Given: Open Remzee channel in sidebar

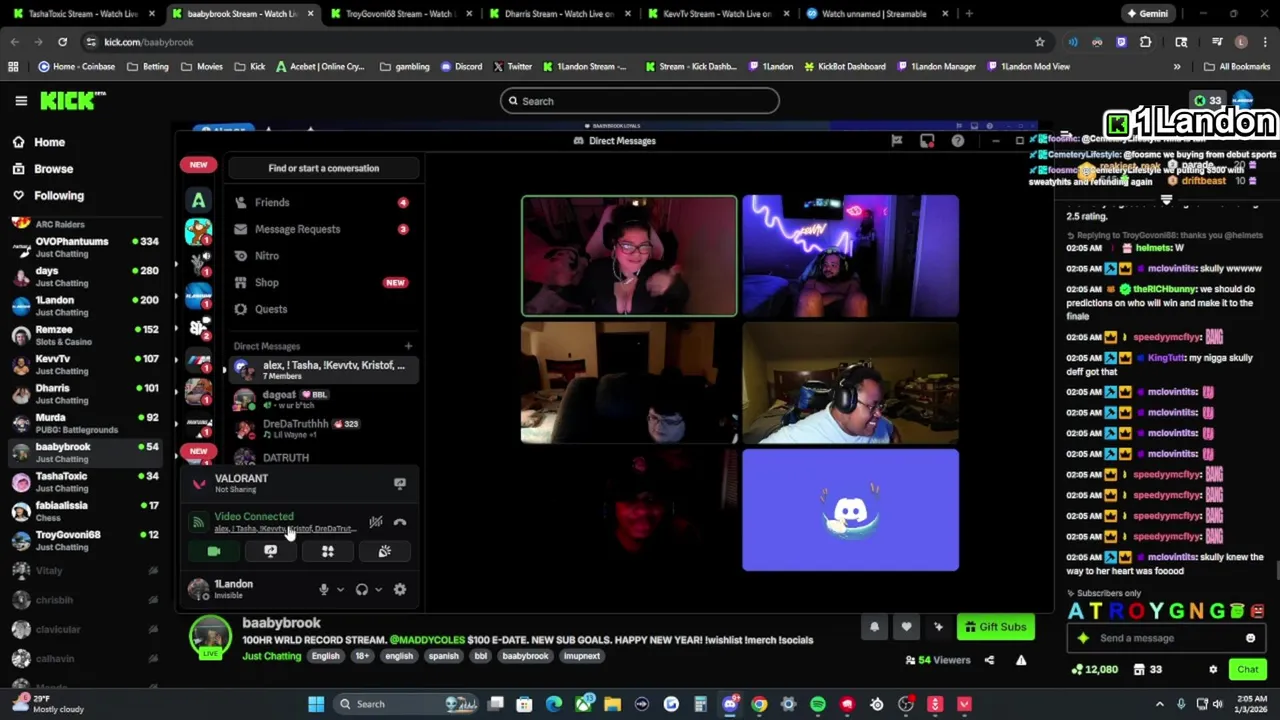Looking at the screenshot, I should click(85, 335).
